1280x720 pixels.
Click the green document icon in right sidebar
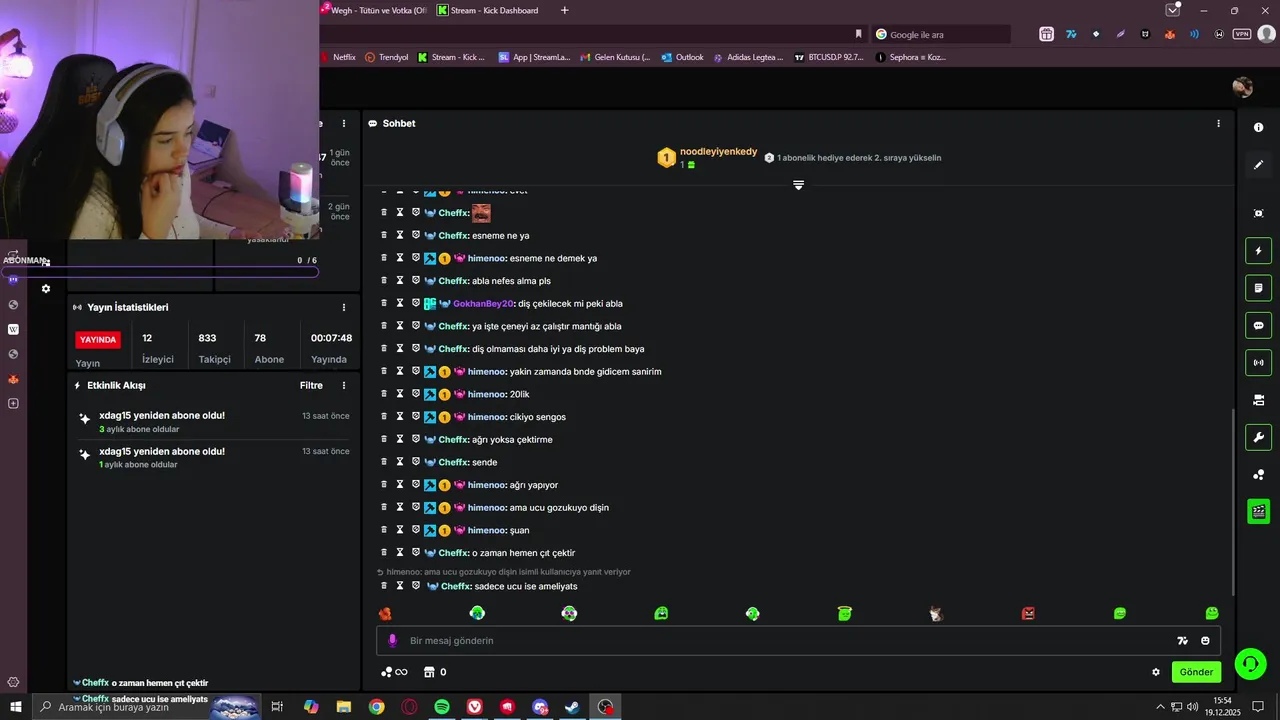[1258, 288]
